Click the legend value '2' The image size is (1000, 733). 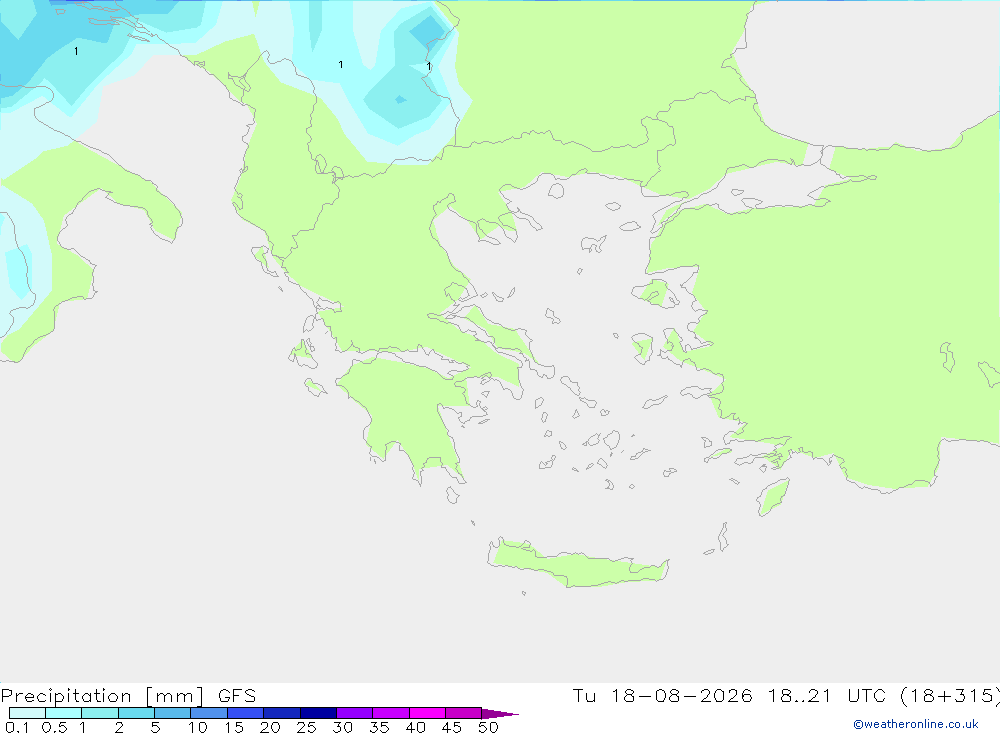(119, 727)
